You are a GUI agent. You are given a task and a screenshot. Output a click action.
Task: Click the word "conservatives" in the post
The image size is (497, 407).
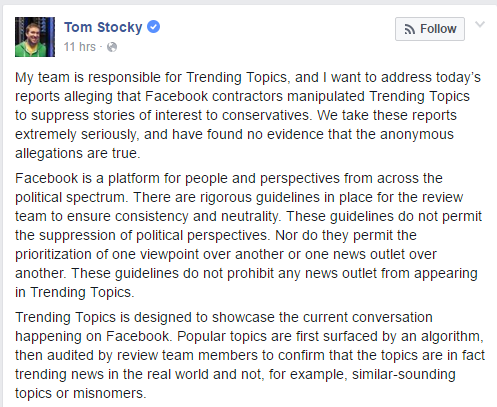click(267, 115)
